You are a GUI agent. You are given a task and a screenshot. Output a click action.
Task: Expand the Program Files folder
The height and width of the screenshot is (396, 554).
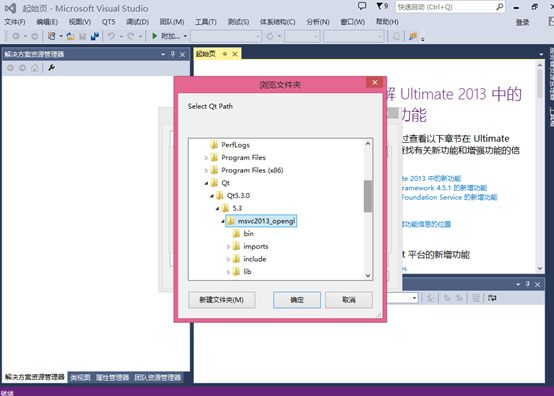(206, 158)
